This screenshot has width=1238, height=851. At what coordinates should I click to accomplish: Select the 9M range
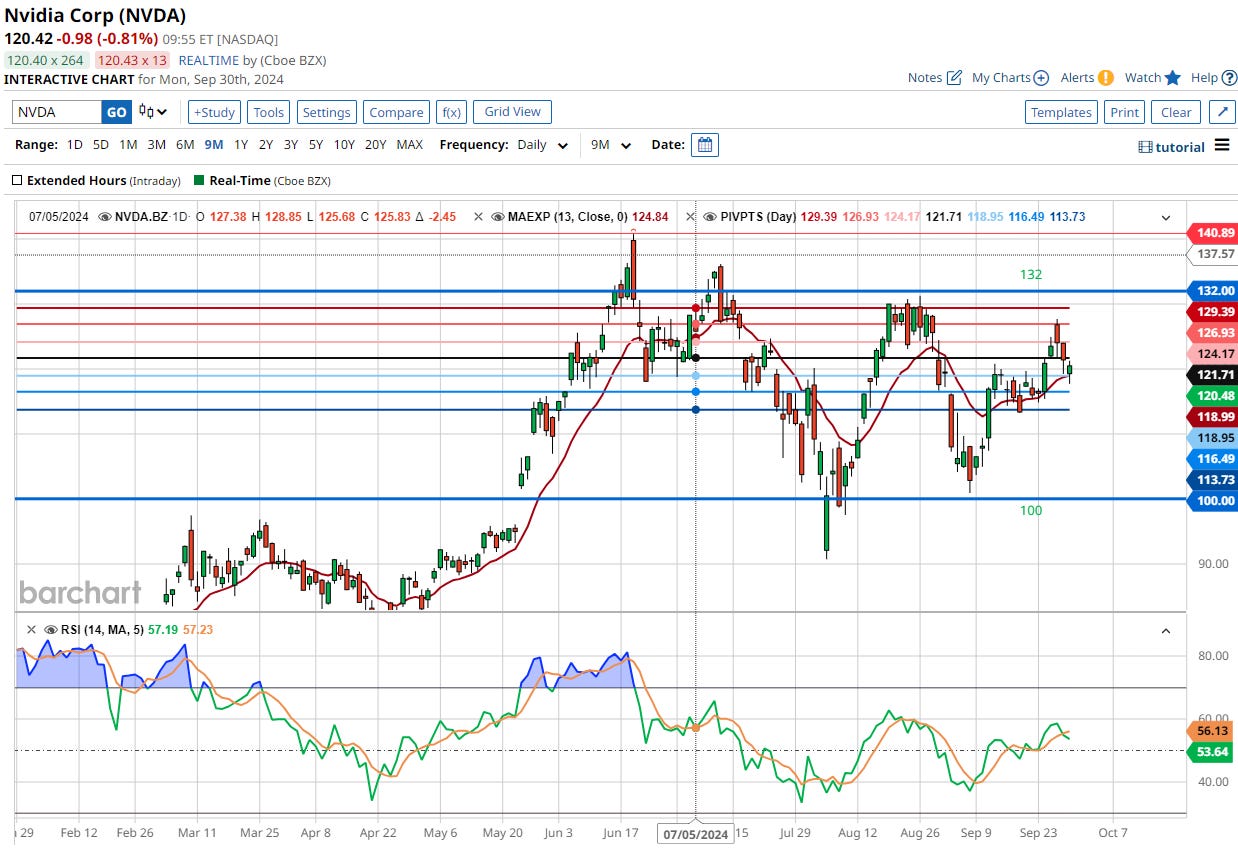(214, 145)
